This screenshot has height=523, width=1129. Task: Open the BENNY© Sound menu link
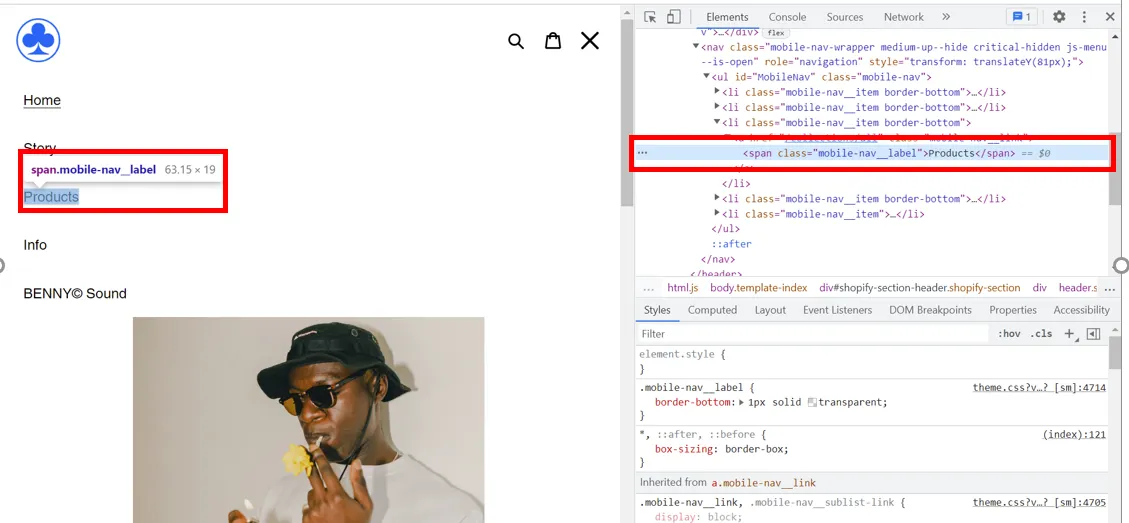pyautogui.click(x=75, y=293)
